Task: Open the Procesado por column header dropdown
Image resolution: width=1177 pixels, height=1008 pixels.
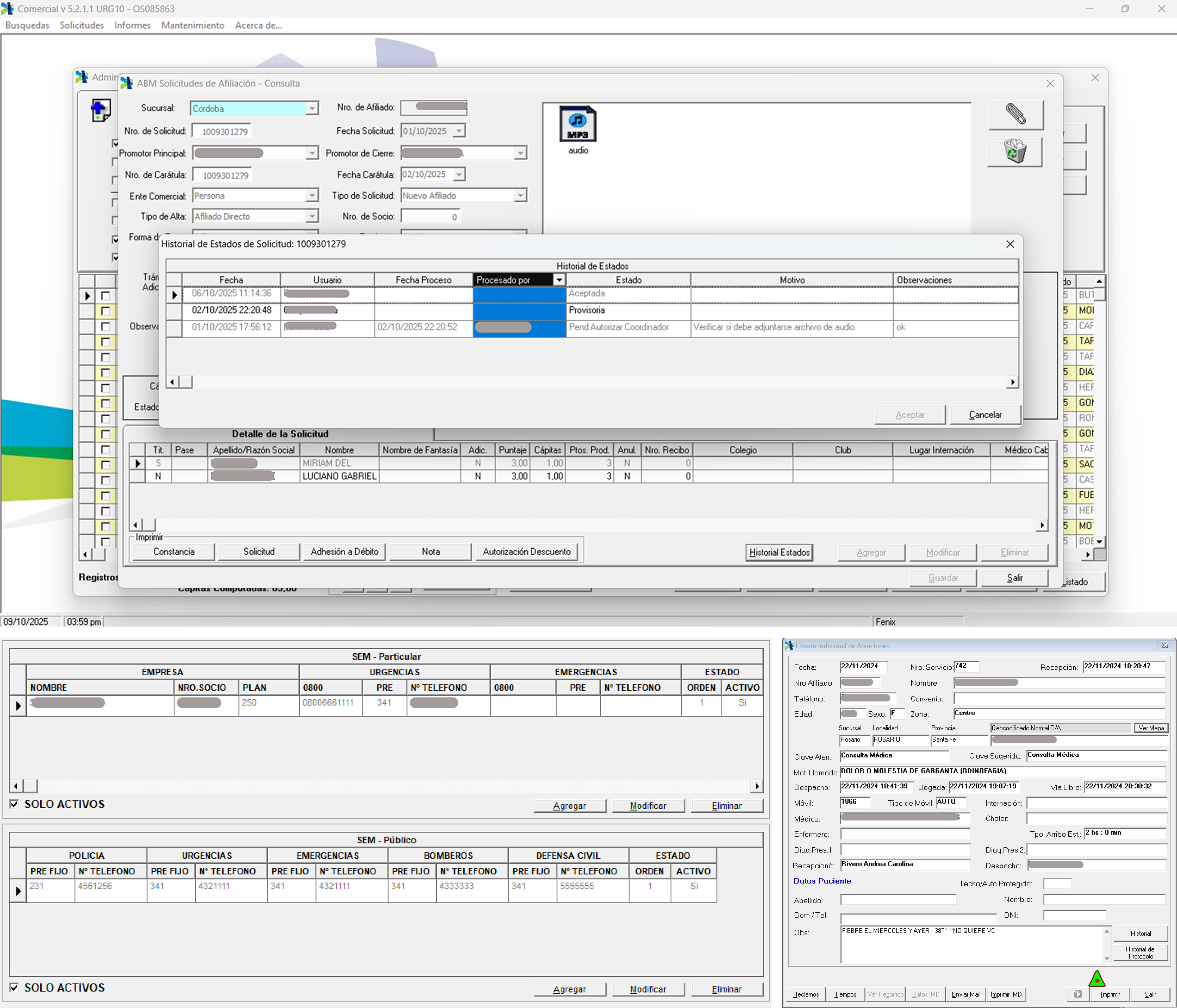Action: coord(559,280)
